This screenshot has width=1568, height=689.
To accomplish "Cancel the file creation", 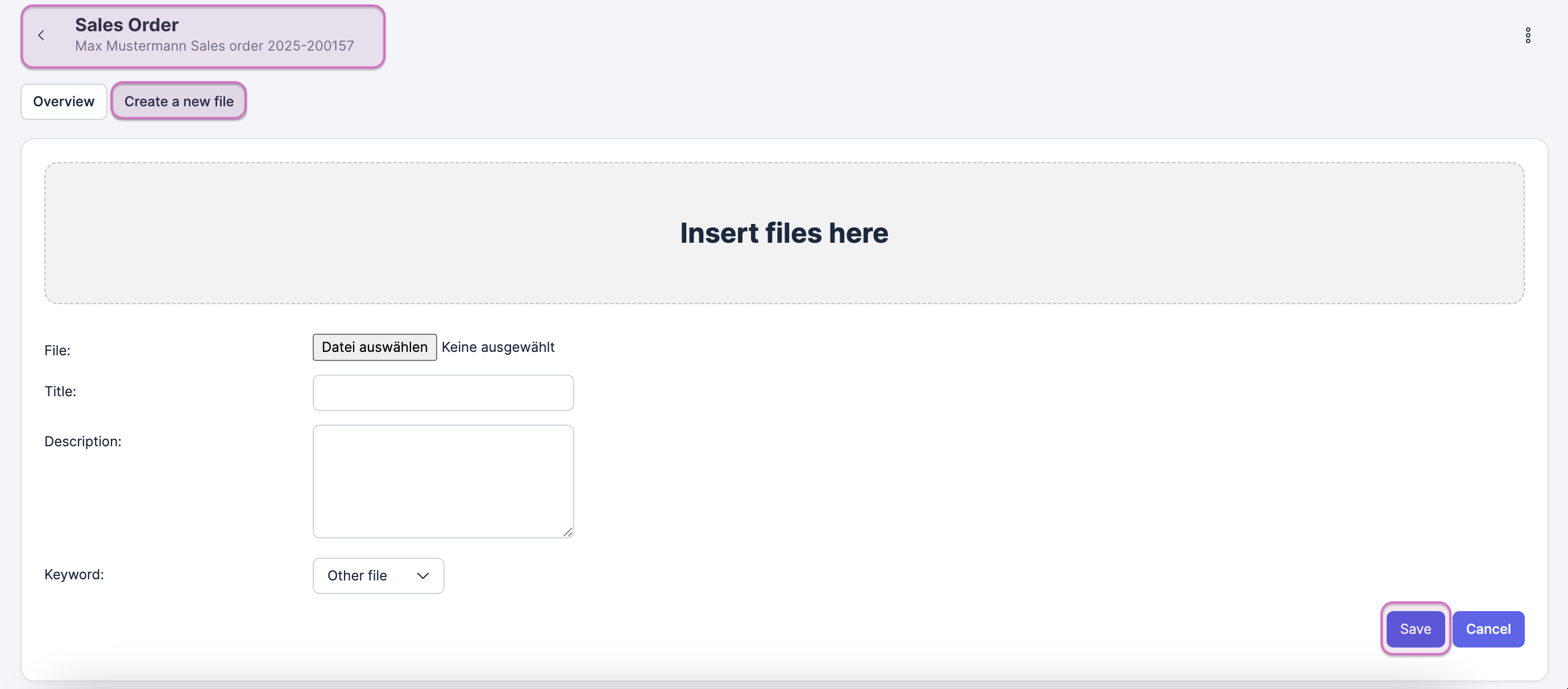I will 1488,629.
